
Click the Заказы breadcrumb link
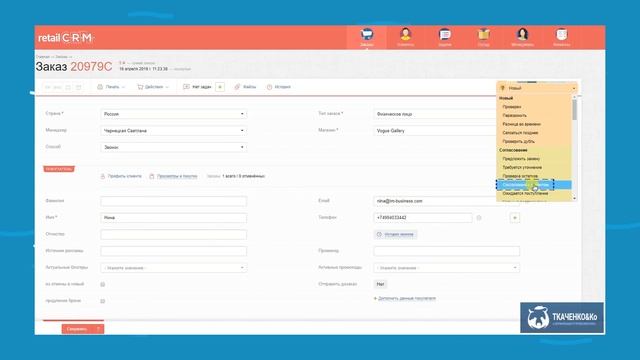61,57
